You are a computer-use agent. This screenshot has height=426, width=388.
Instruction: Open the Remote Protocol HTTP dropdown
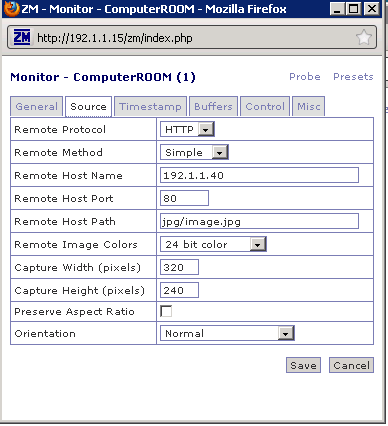(187, 129)
